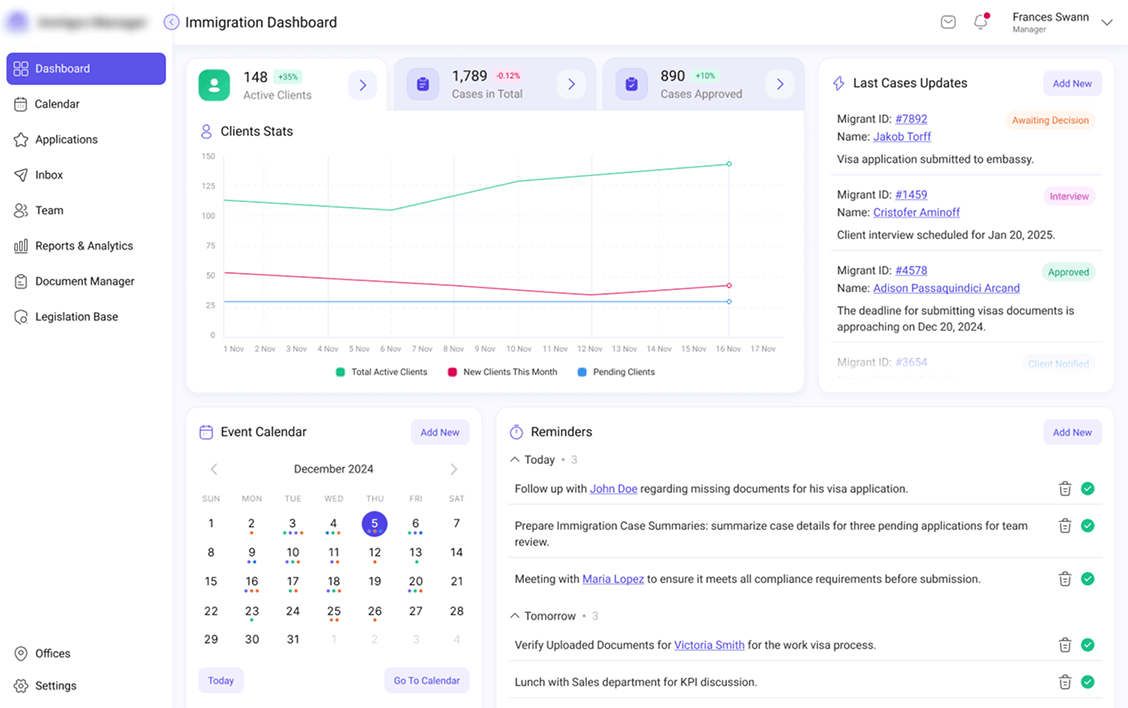Click the Active Clients green person icon
Image resolution: width=1128 pixels, height=708 pixels.
(x=214, y=85)
